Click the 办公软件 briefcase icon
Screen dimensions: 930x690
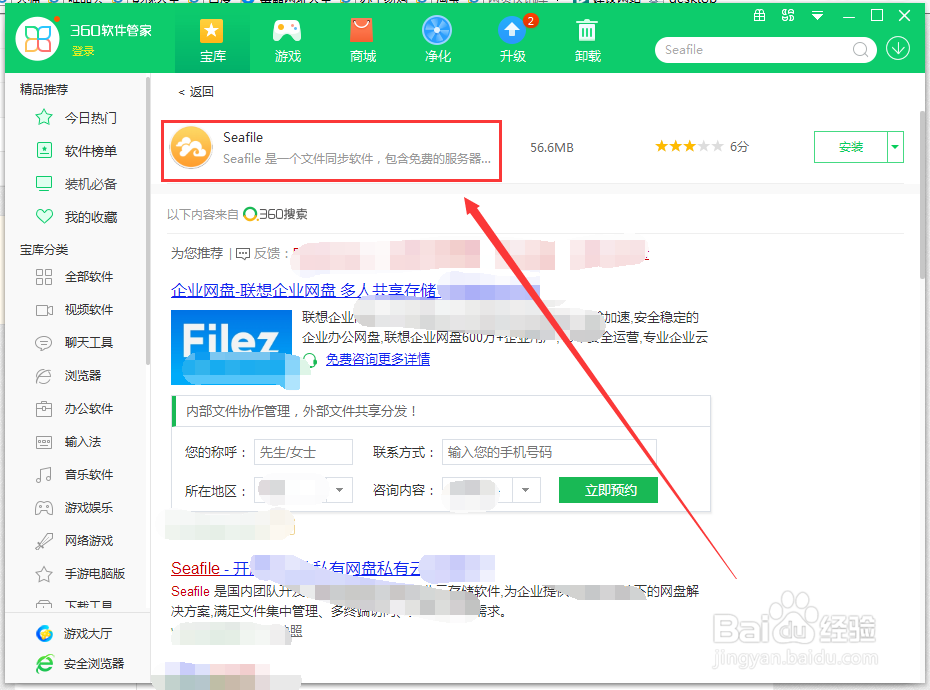pyautogui.click(x=44, y=409)
